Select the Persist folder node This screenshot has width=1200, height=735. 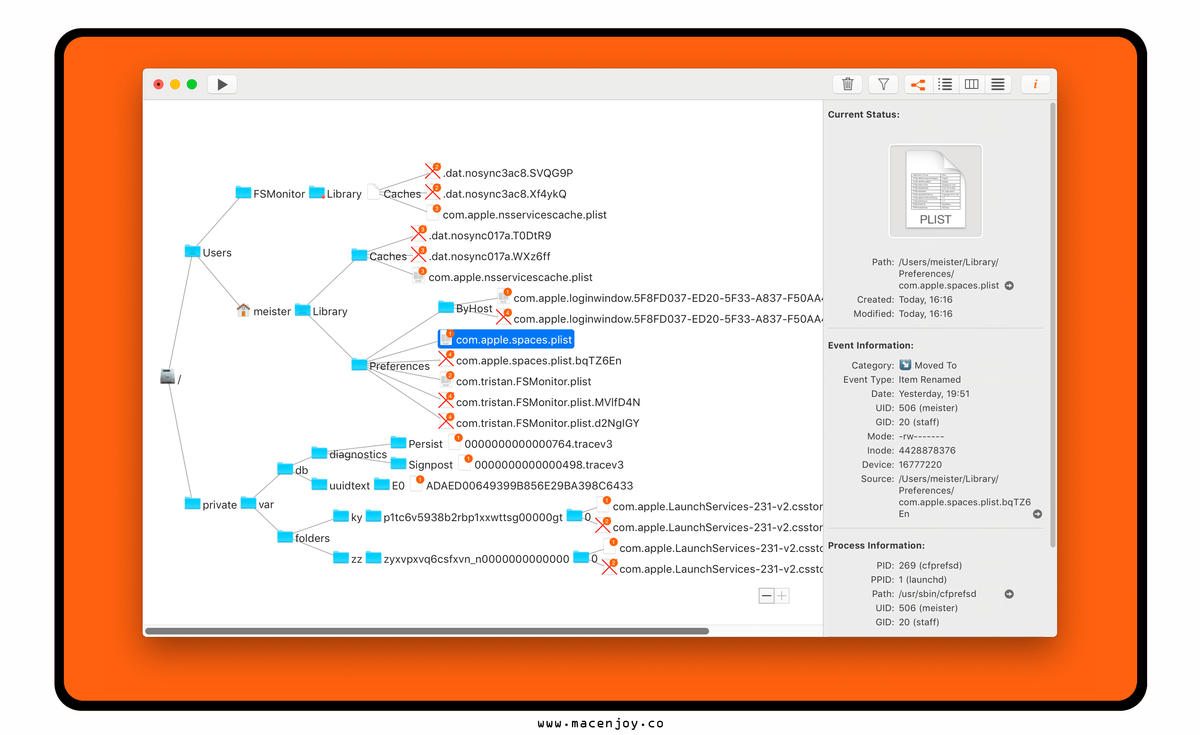click(x=417, y=443)
